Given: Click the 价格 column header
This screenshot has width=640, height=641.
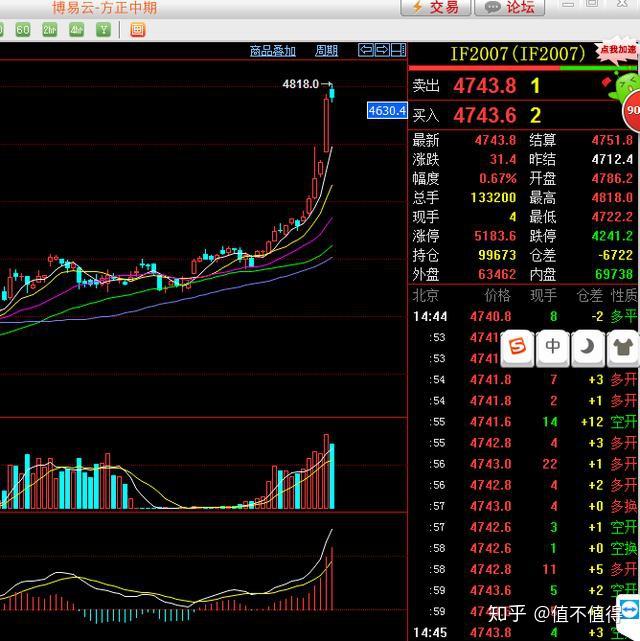Looking at the screenshot, I should (497, 295).
